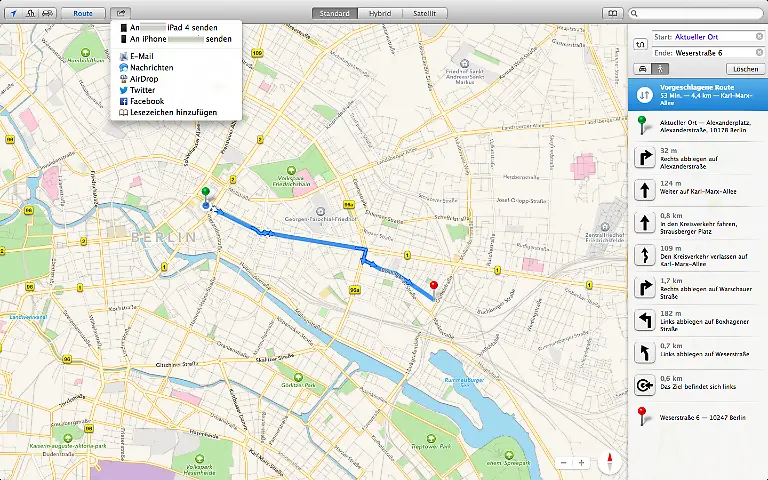Click the current location arrow icon
This screenshot has width=768, height=480.
click(x=13, y=13)
